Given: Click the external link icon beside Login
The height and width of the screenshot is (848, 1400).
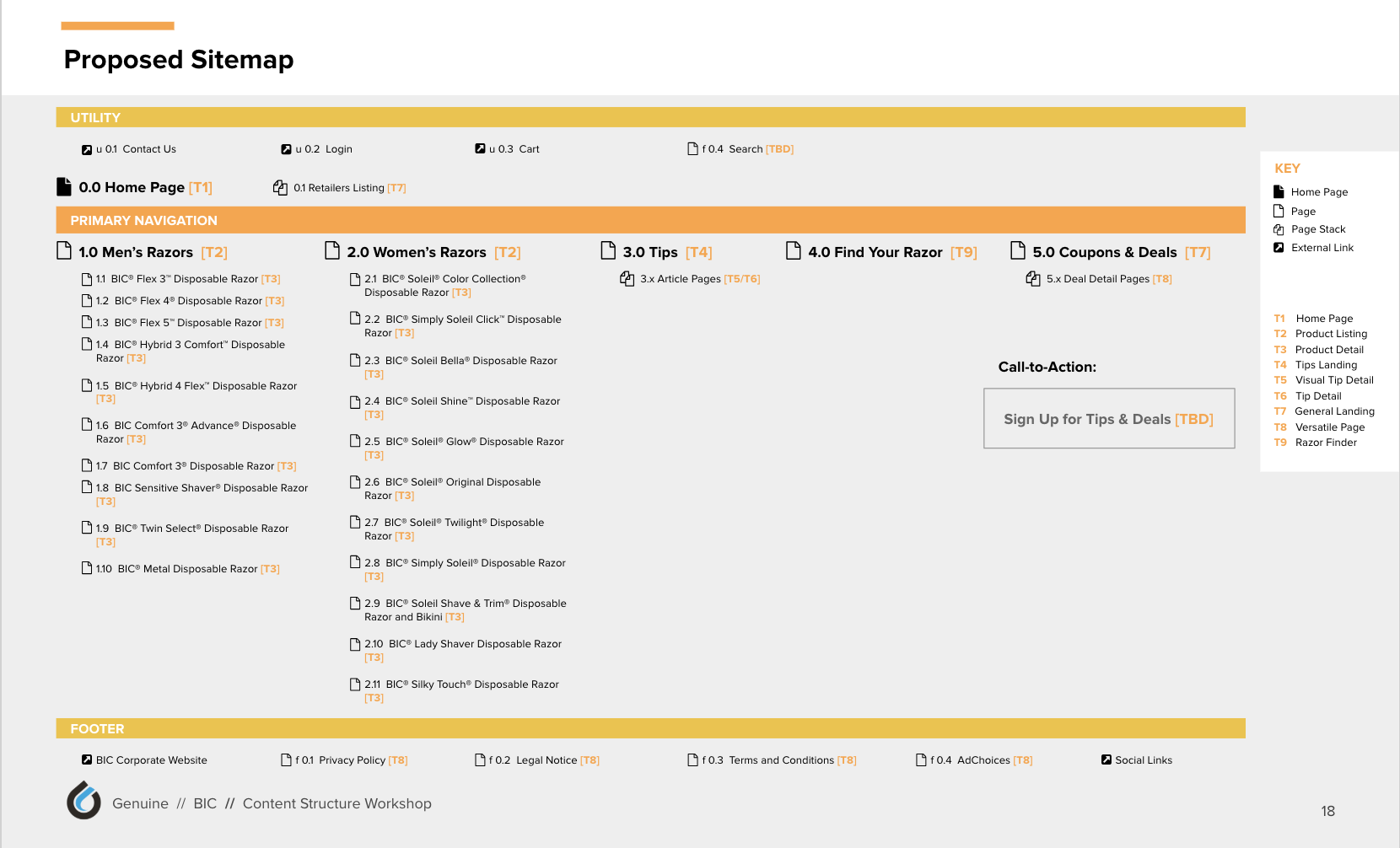Looking at the screenshot, I should [x=286, y=149].
